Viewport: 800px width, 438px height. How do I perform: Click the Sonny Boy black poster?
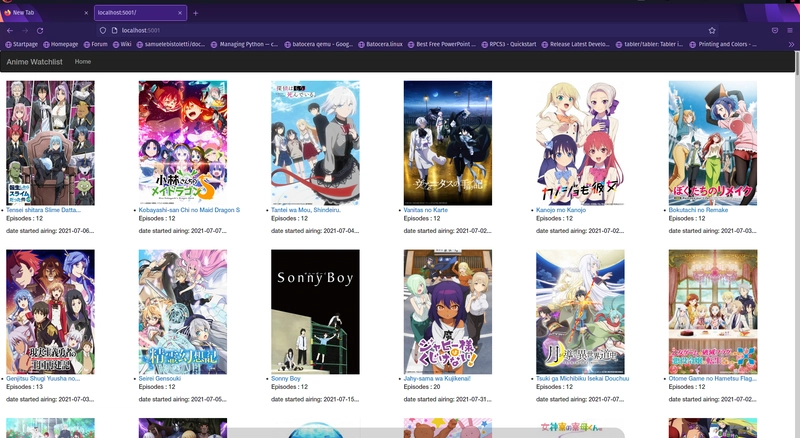(x=315, y=312)
